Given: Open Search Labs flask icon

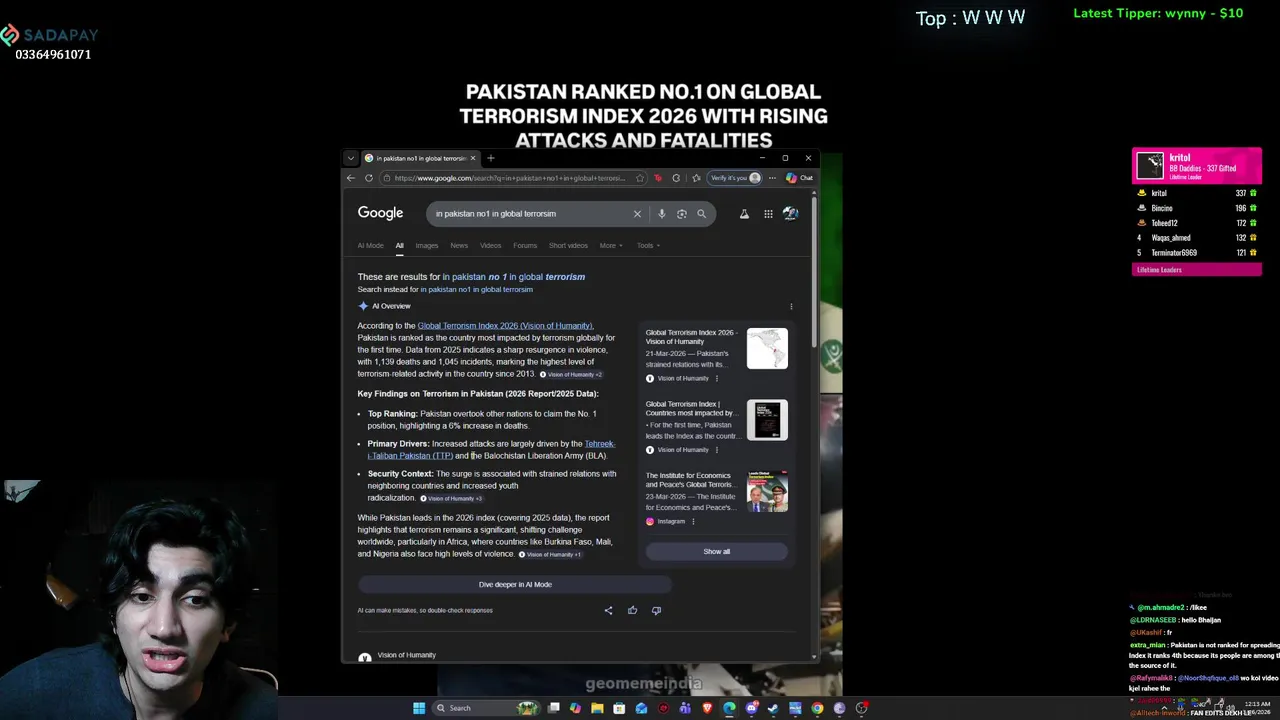Looking at the screenshot, I should pyautogui.click(x=744, y=213).
